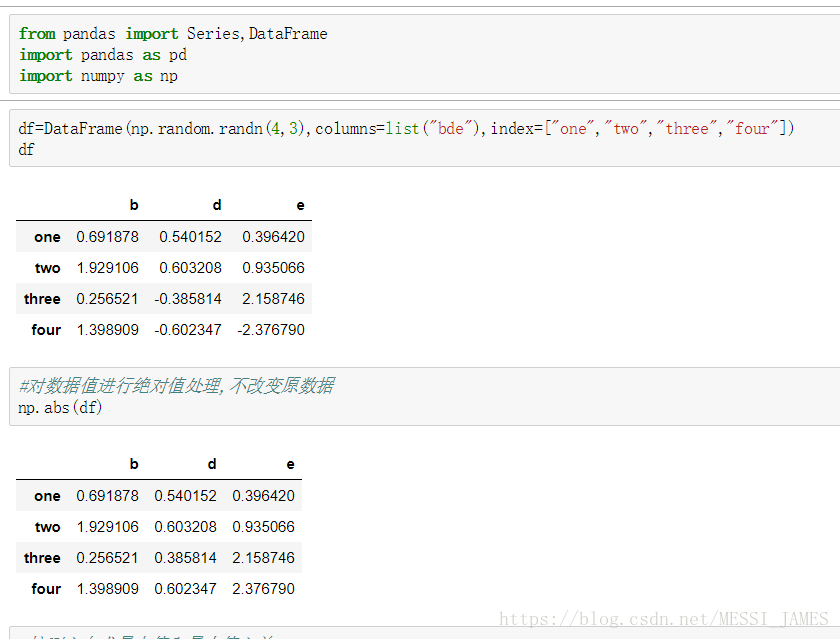Click 1.929106 in the original df table

(x=107, y=268)
